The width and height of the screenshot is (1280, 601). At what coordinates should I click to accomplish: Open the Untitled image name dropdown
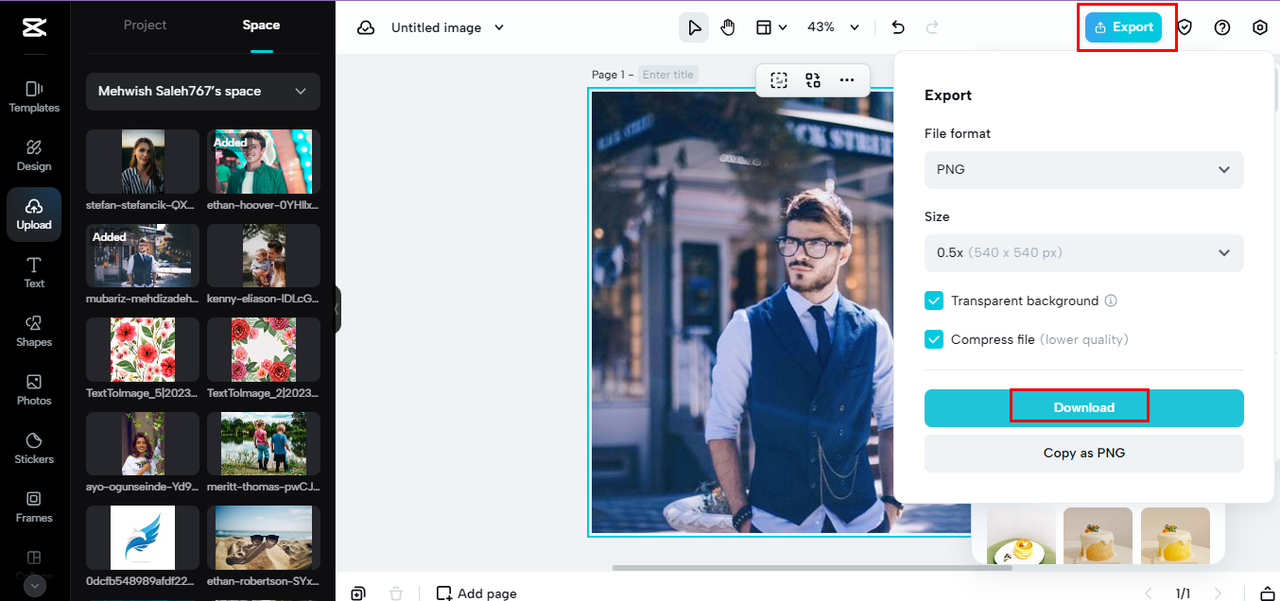click(447, 28)
